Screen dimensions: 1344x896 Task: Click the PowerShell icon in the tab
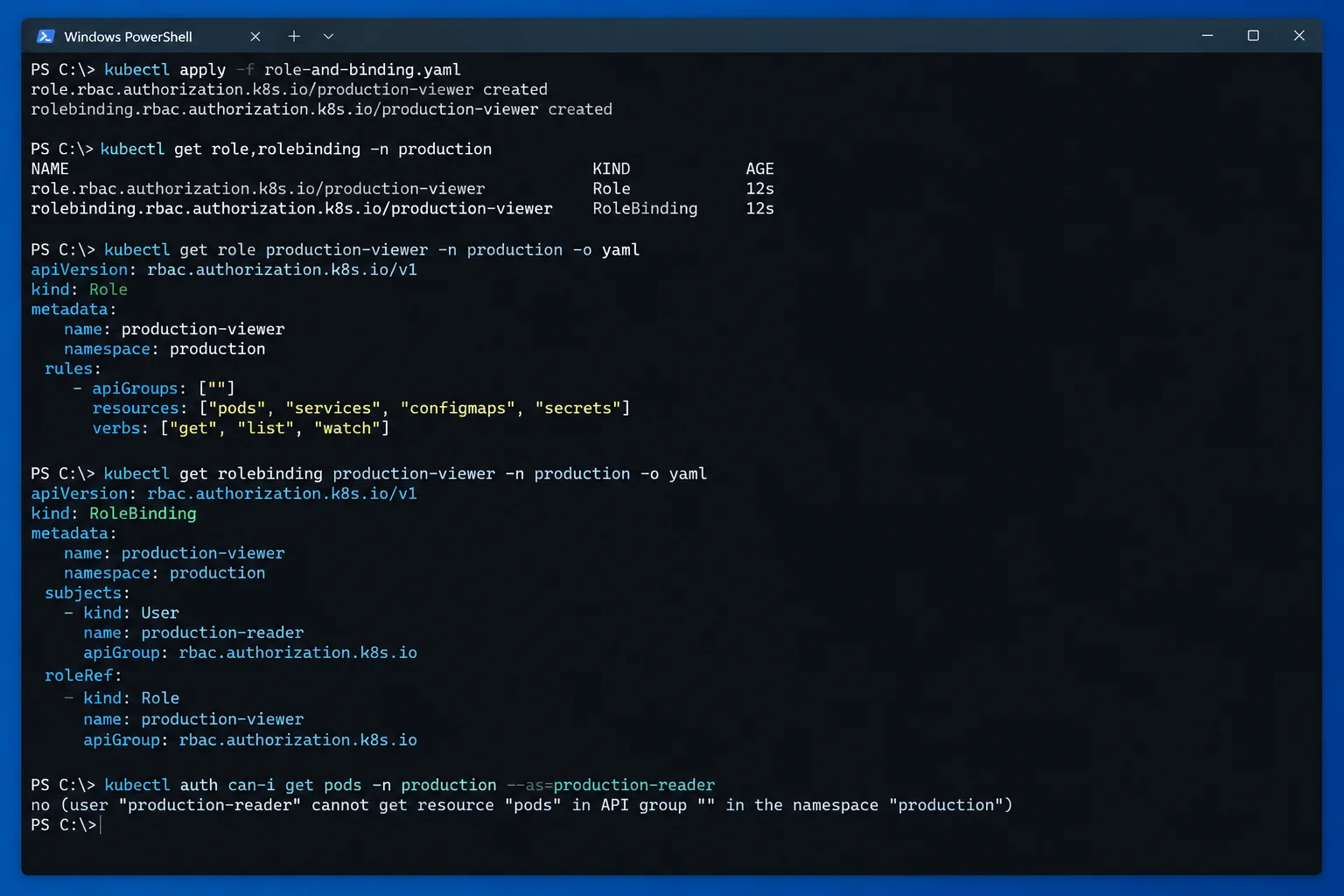pos(45,36)
